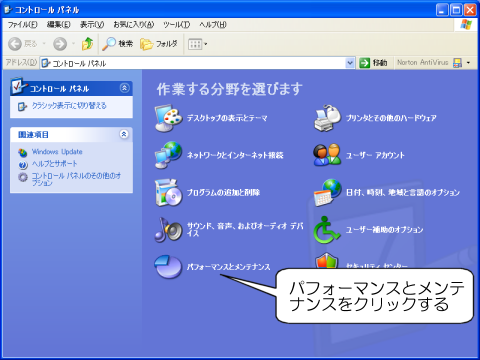Click the classic view switch icon
480x360 pixels.
(x=22, y=107)
